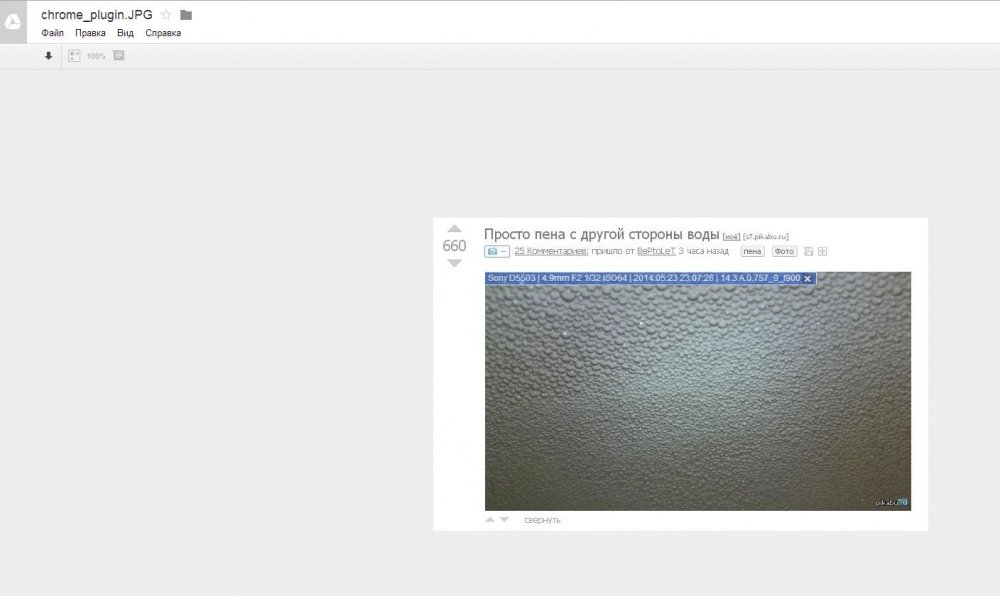Click the downvote arrow below 660
The image size is (1000, 596).
click(454, 263)
